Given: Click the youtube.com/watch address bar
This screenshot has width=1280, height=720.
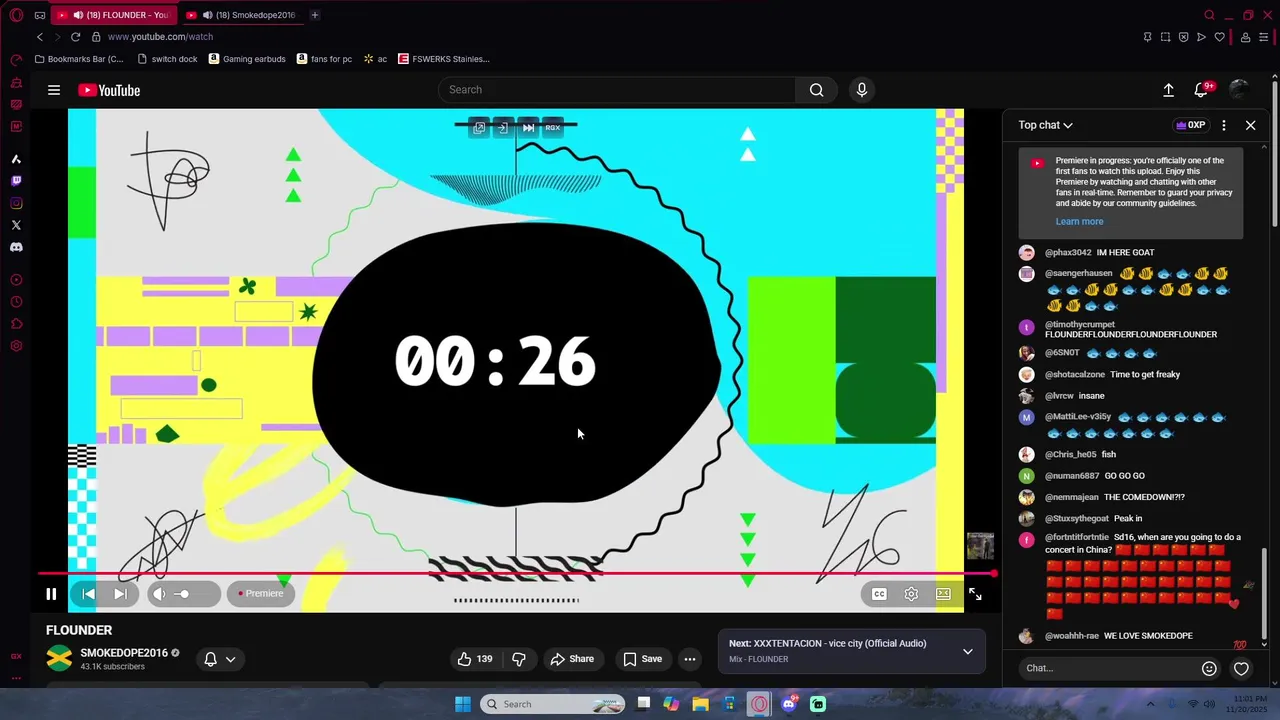Looking at the screenshot, I should pos(160,37).
